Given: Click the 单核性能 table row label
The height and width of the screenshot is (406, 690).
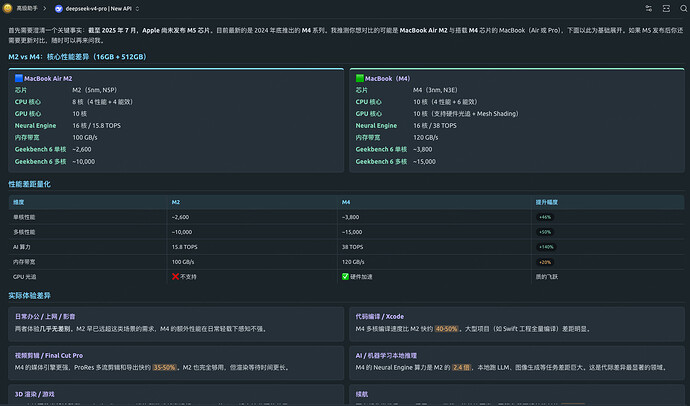Looking at the screenshot, I should point(24,217).
